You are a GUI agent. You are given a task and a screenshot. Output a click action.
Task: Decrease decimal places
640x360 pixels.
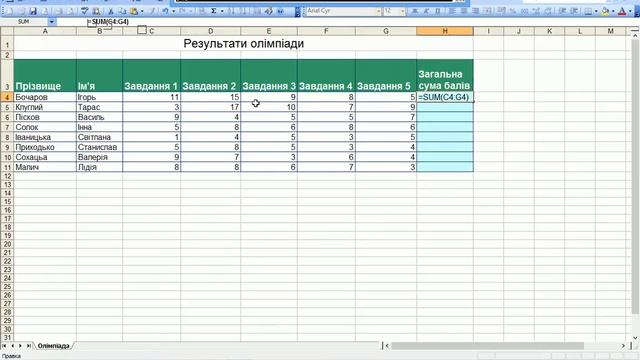pos(548,11)
